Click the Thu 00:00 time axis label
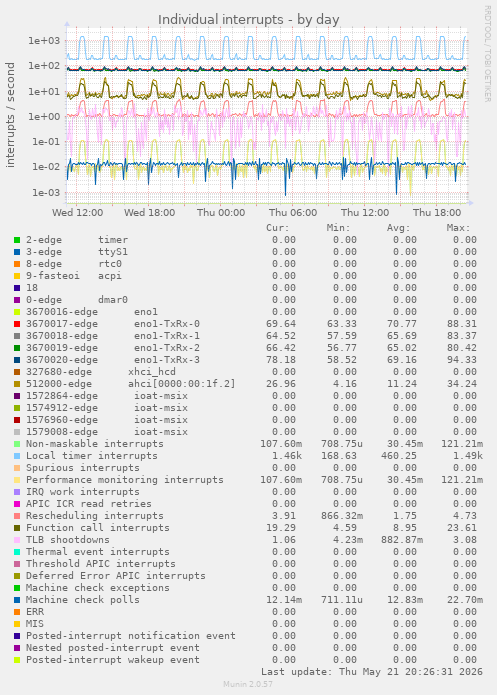 tap(221, 212)
